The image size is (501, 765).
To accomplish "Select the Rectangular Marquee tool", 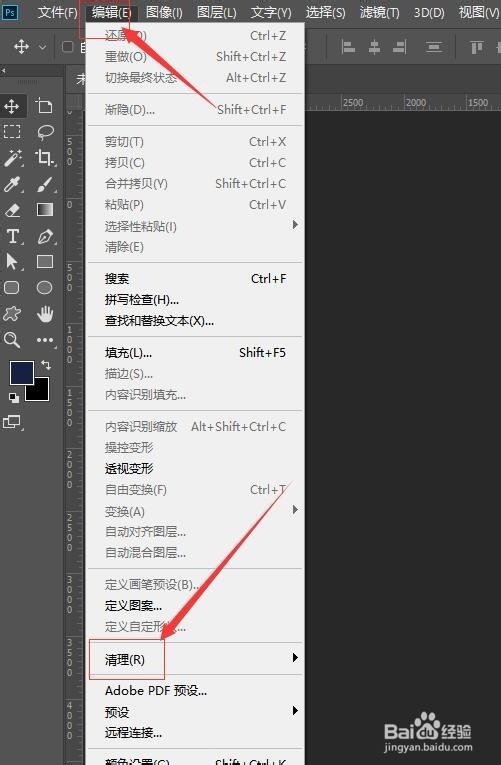I will 12,132.
